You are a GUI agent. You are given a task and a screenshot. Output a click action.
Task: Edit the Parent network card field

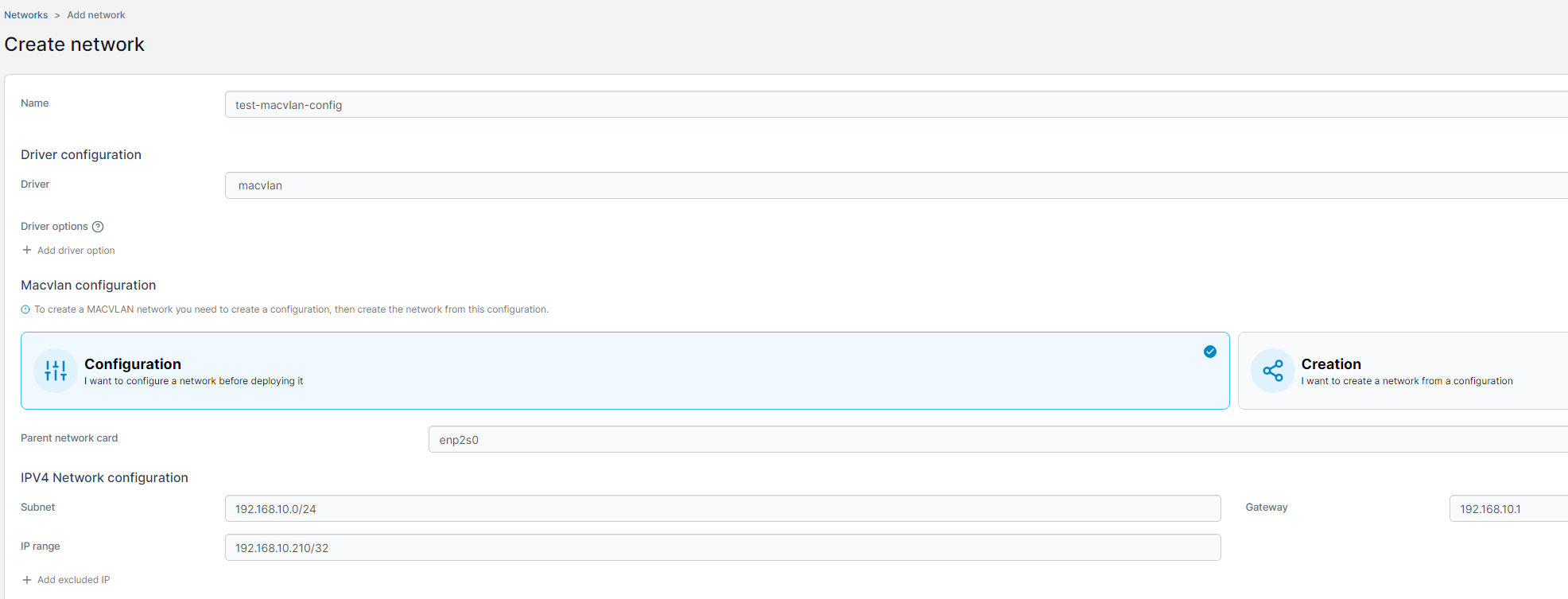click(998, 439)
